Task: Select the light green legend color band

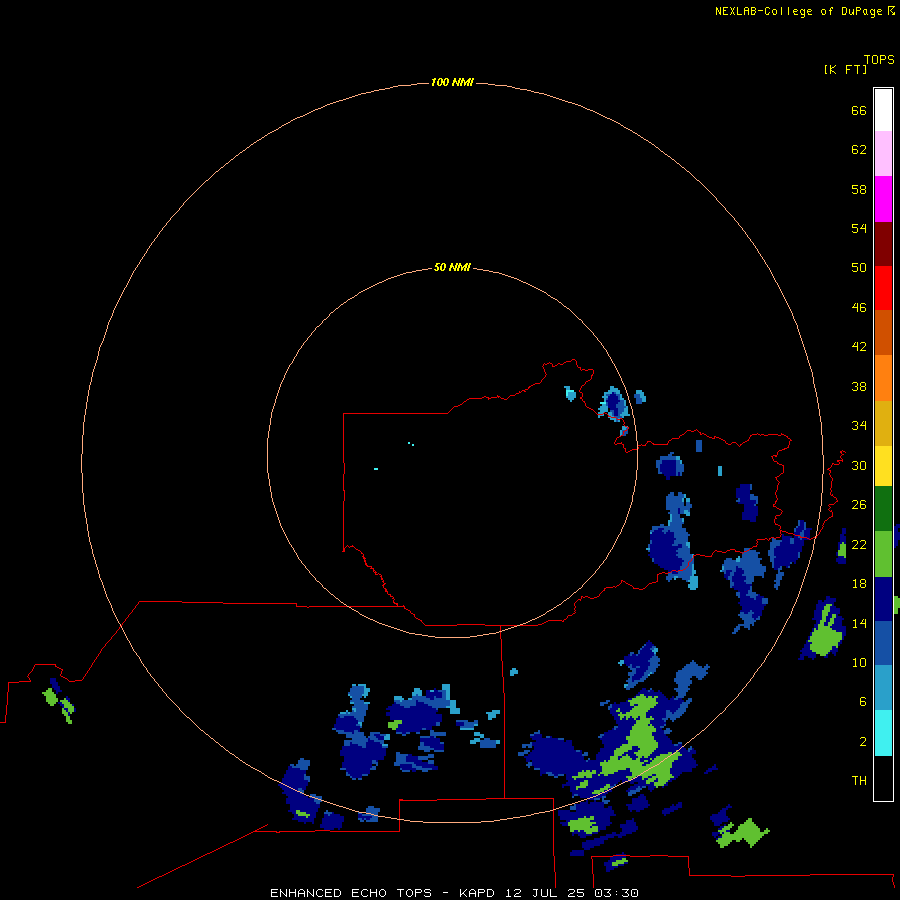Action: (x=883, y=554)
